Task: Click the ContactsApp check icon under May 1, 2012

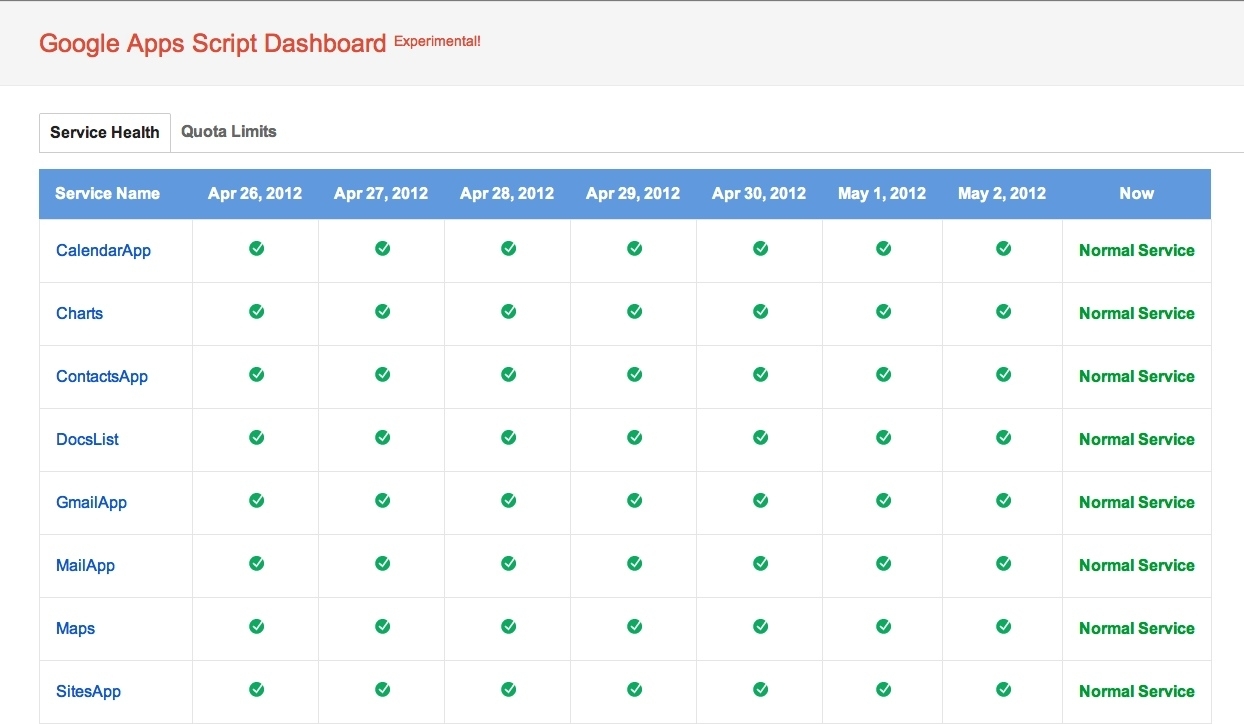Action: (x=883, y=374)
